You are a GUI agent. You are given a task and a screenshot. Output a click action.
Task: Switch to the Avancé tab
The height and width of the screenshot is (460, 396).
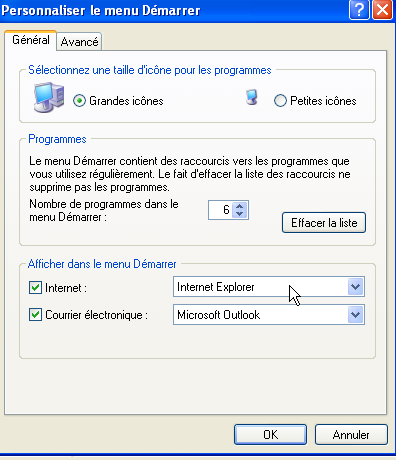pos(79,42)
